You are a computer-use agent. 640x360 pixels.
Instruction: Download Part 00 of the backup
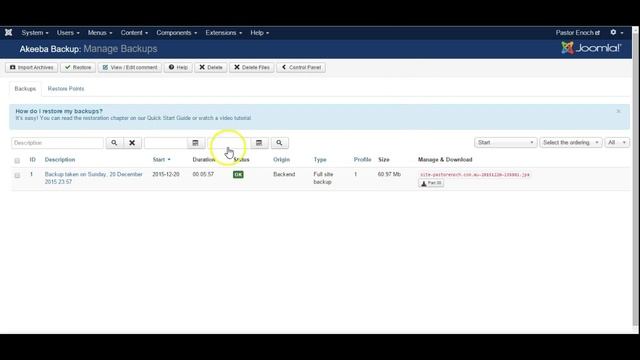point(431,183)
